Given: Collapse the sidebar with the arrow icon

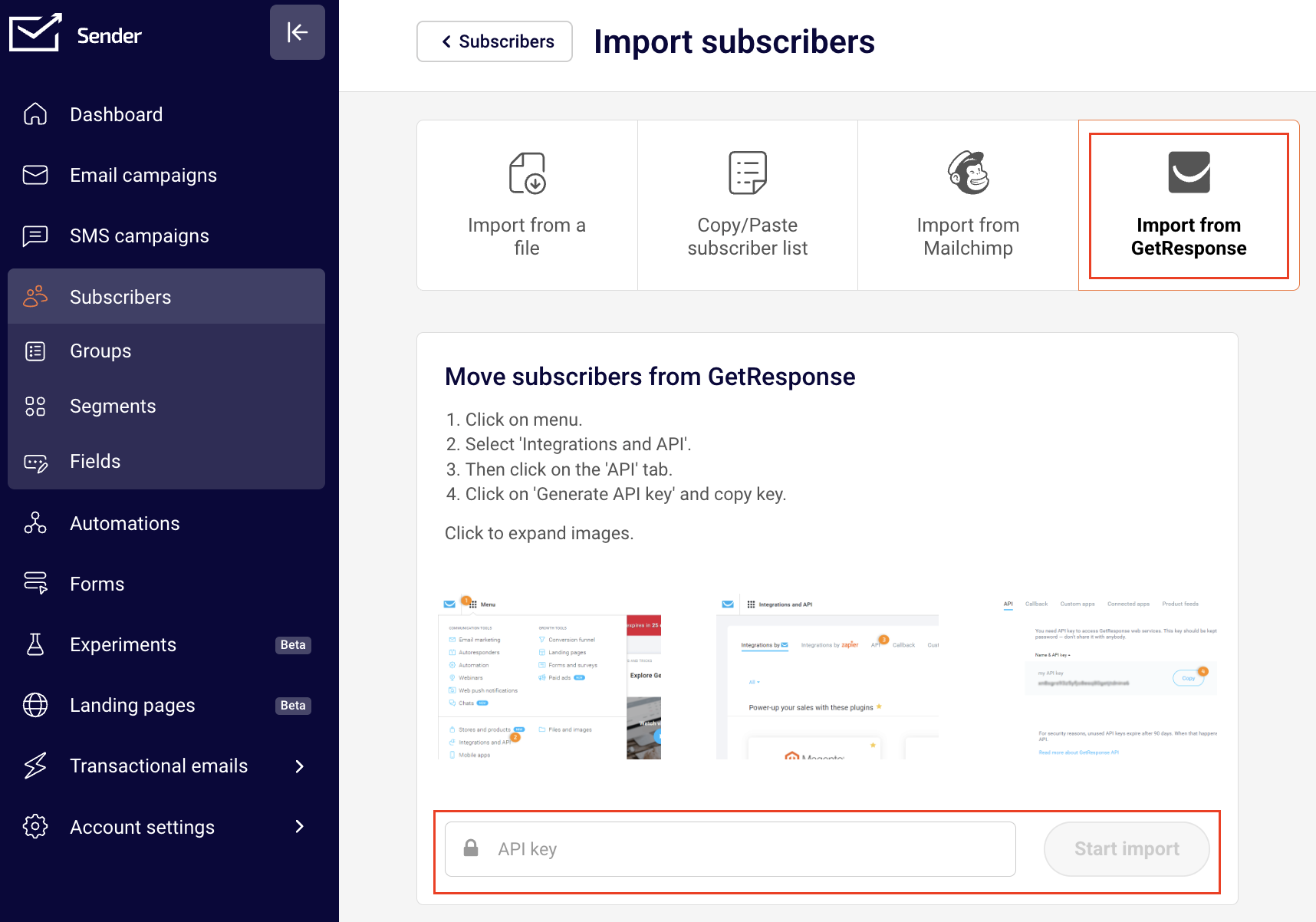Looking at the screenshot, I should [297, 32].
